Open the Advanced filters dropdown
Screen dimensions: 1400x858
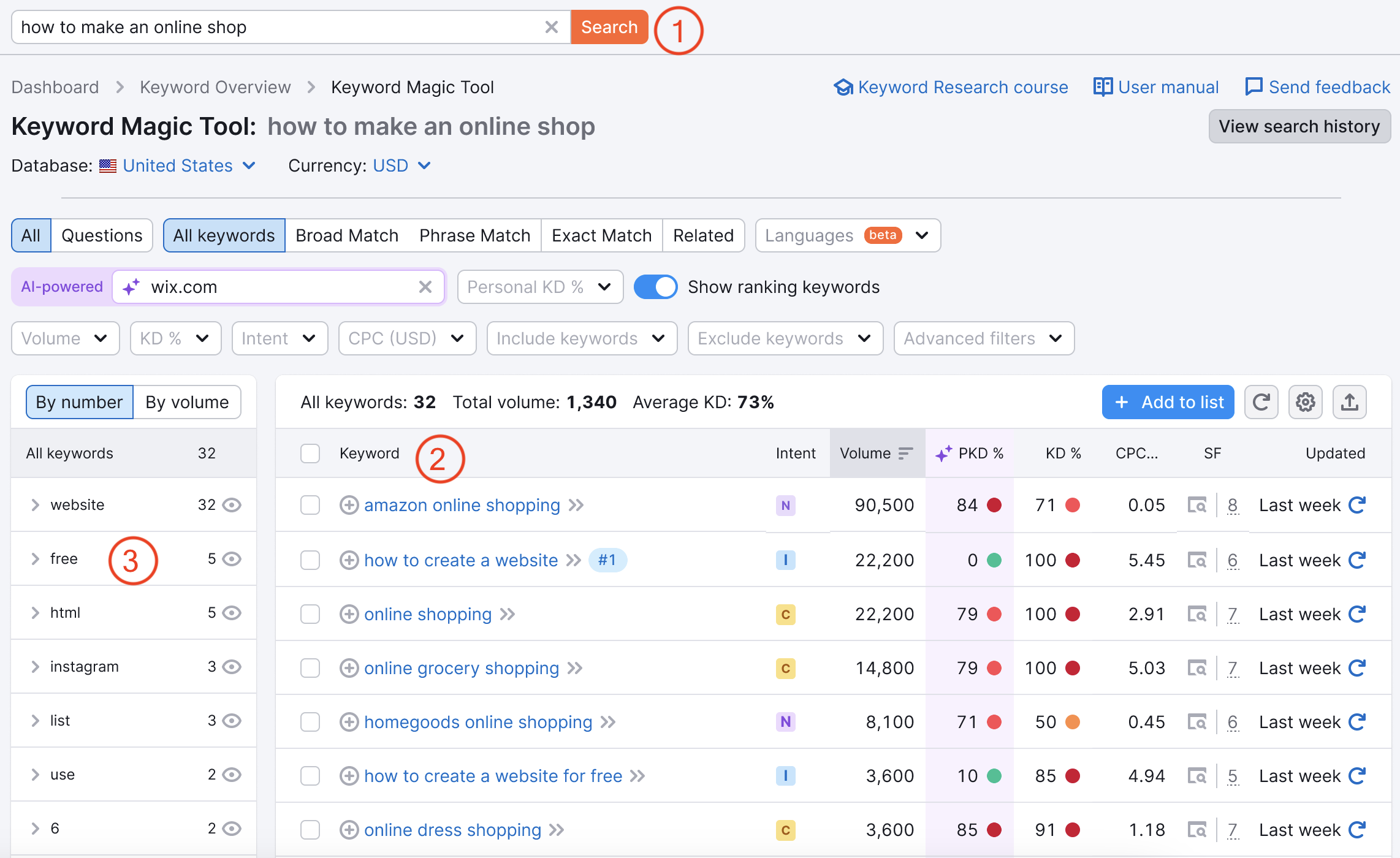click(x=983, y=338)
